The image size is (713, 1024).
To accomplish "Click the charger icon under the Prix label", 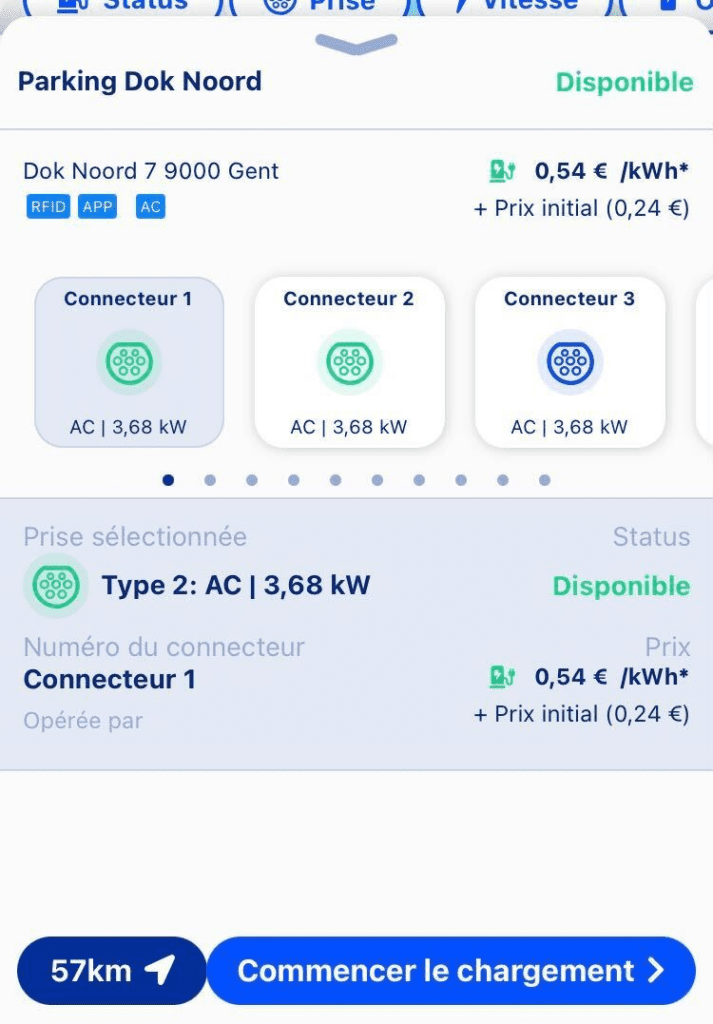I will pyautogui.click(x=501, y=676).
